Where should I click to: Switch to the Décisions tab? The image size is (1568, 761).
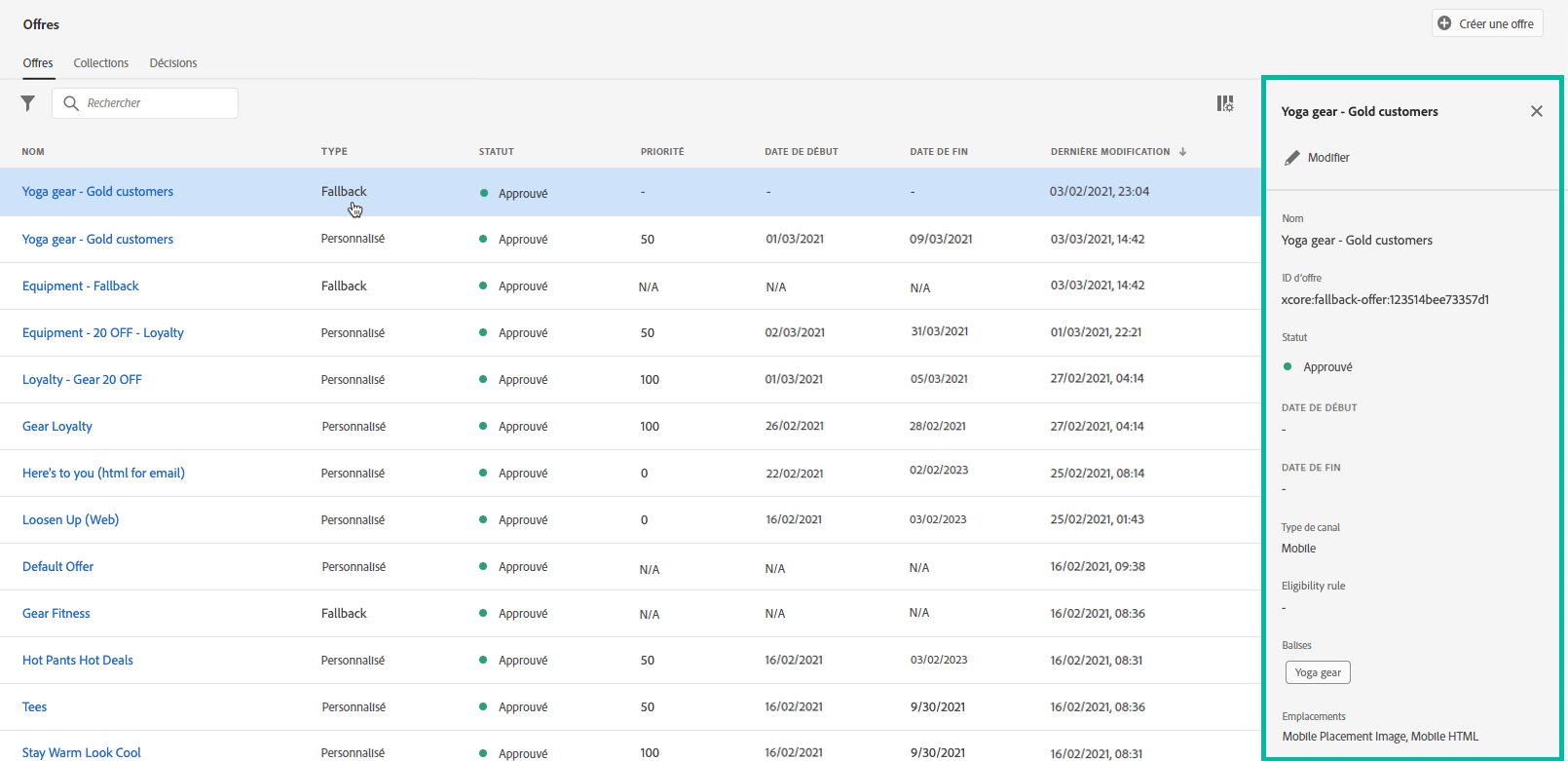tap(173, 63)
